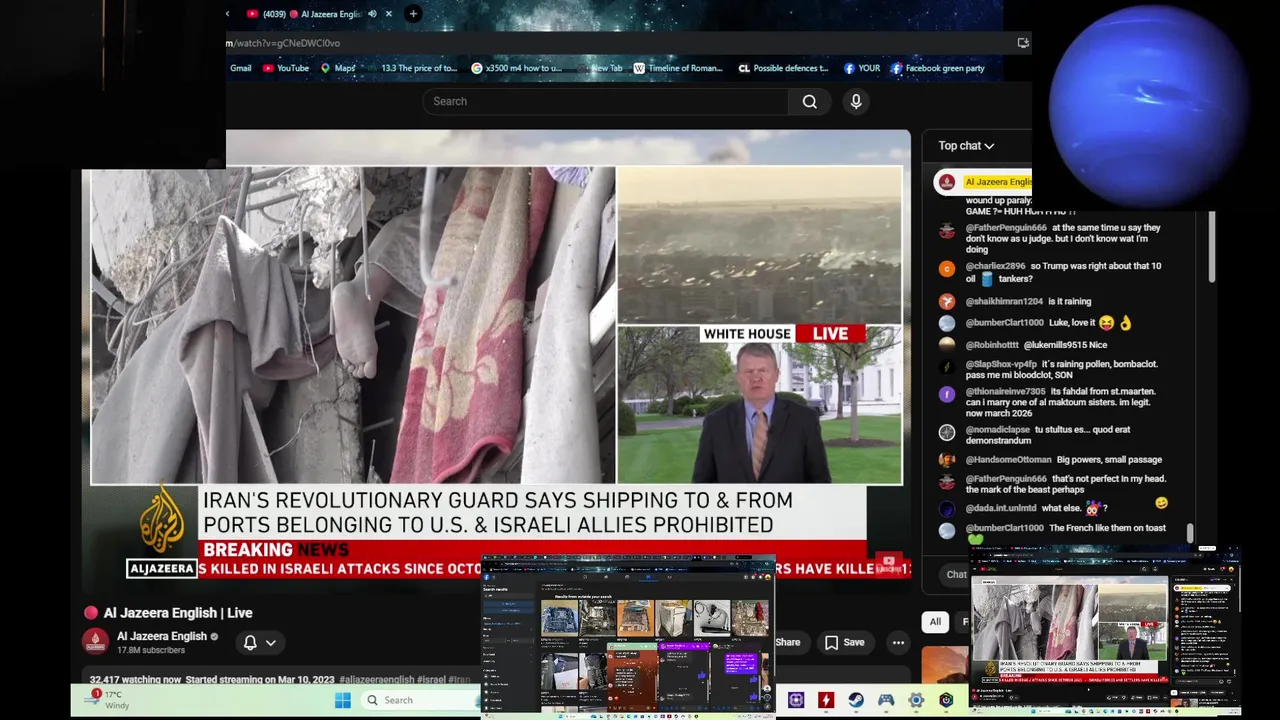This screenshot has height=720, width=1280.
Task: Click the suggested video thumbnail below chips
Action: (x=945, y=664)
